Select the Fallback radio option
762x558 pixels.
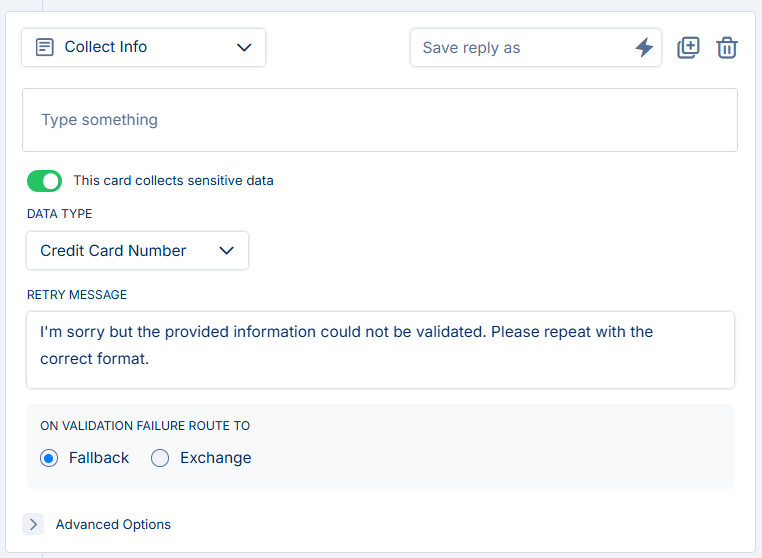tap(49, 458)
